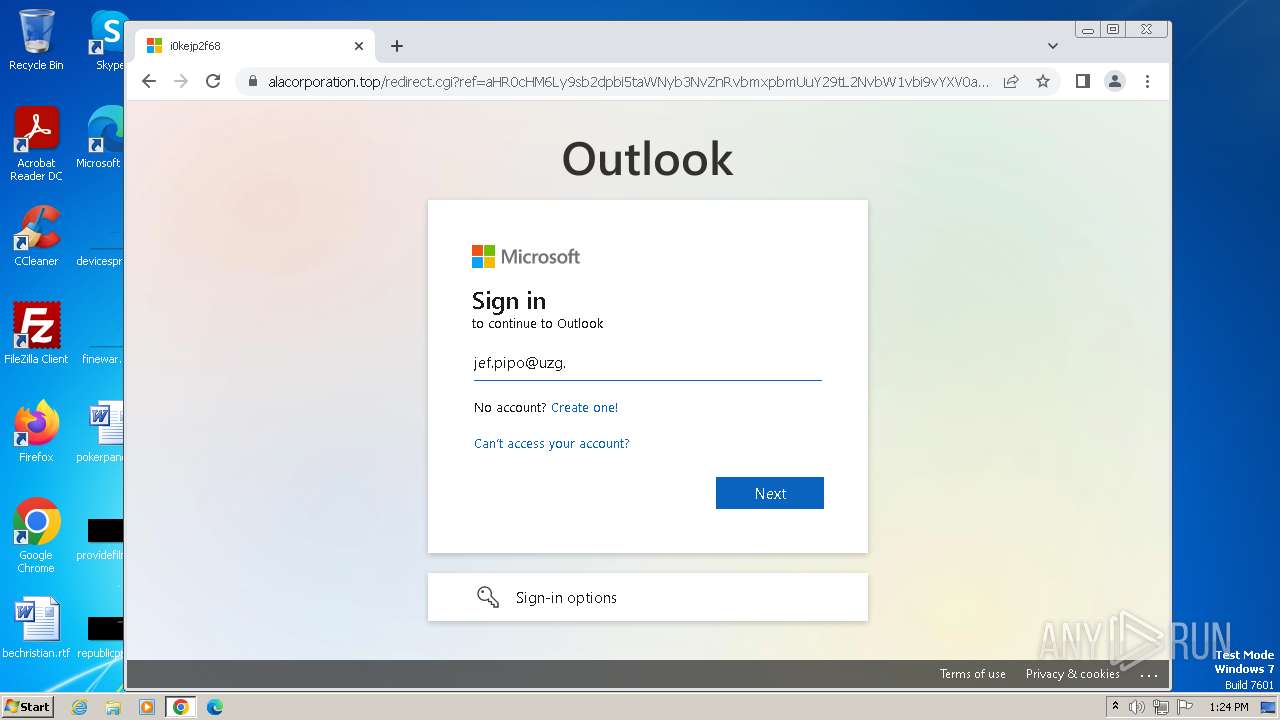Click the padlock site info icon
Image resolution: width=1280 pixels, height=720 pixels.
tap(252, 81)
